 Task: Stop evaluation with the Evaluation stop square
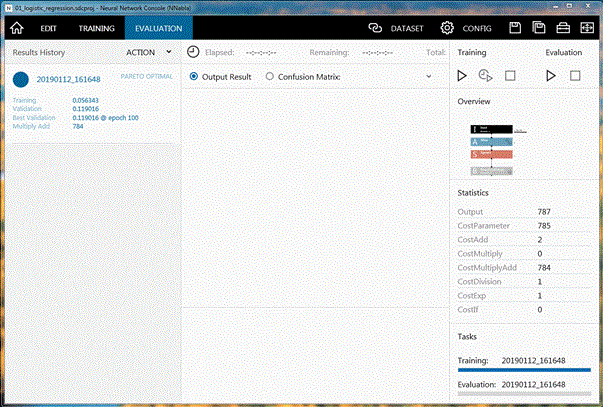point(575,76)
